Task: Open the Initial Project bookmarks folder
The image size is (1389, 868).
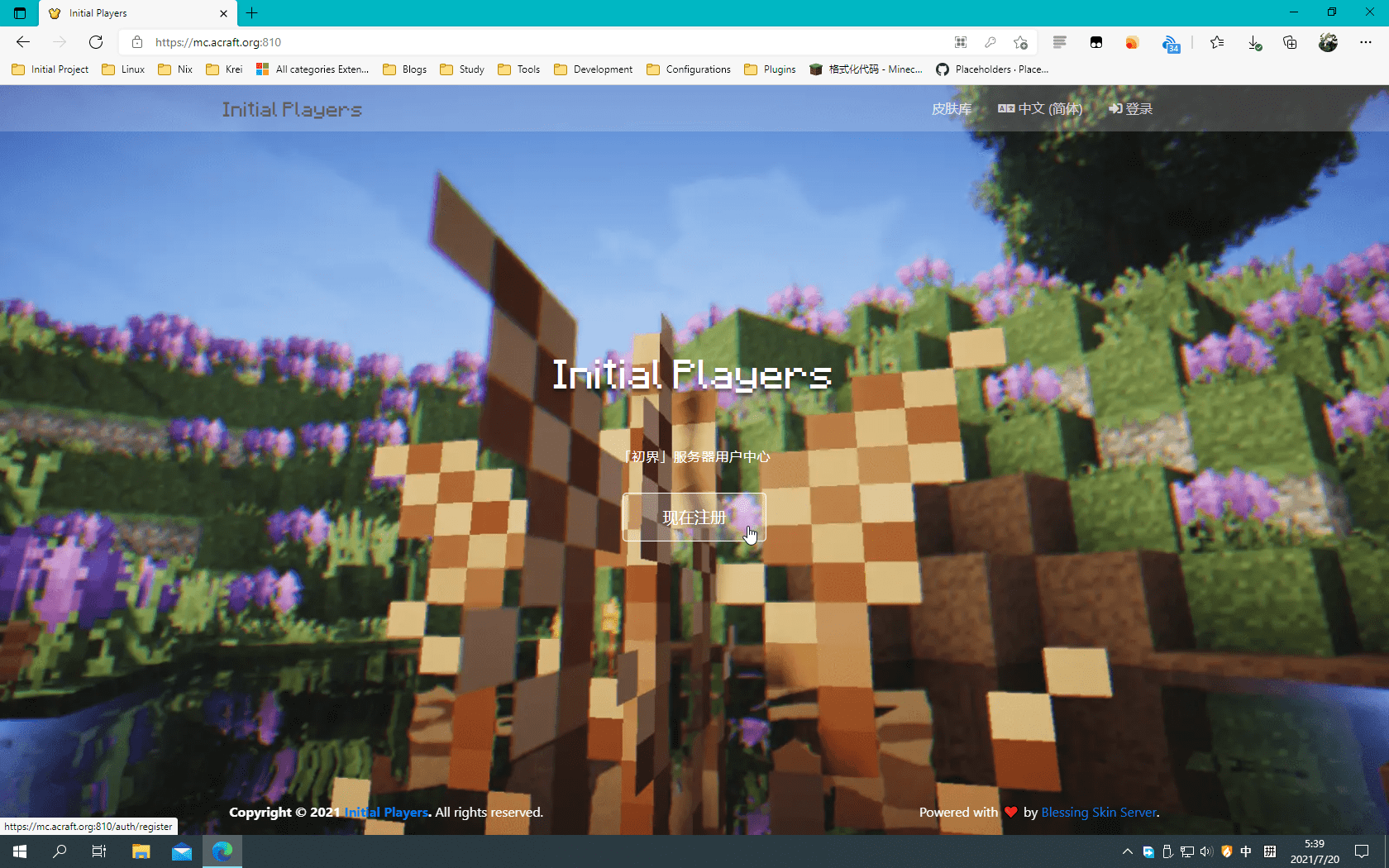Action: pyautogui.click(x=50, y=69)
